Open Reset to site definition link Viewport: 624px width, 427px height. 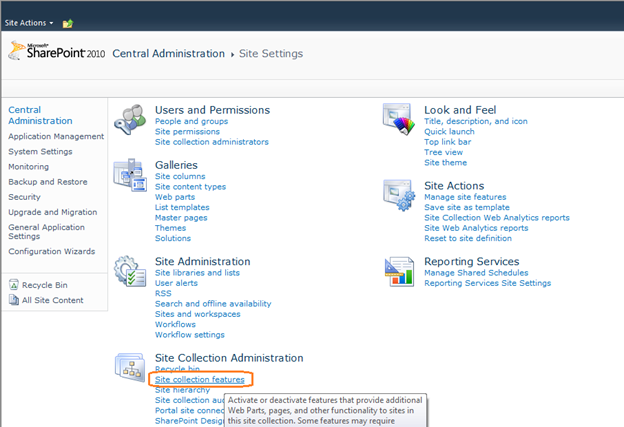[468, 238]
